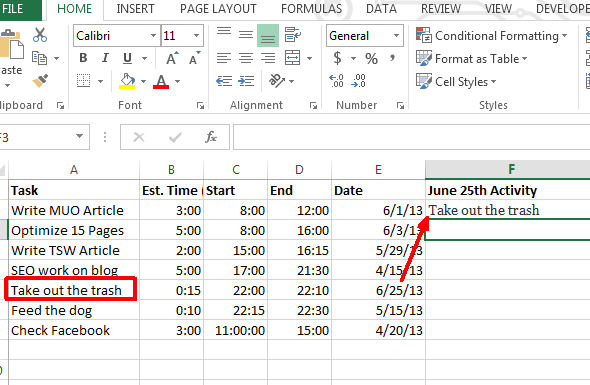
Task: Open the Borders dropdown arrow
Action: (x=100, y=81)
